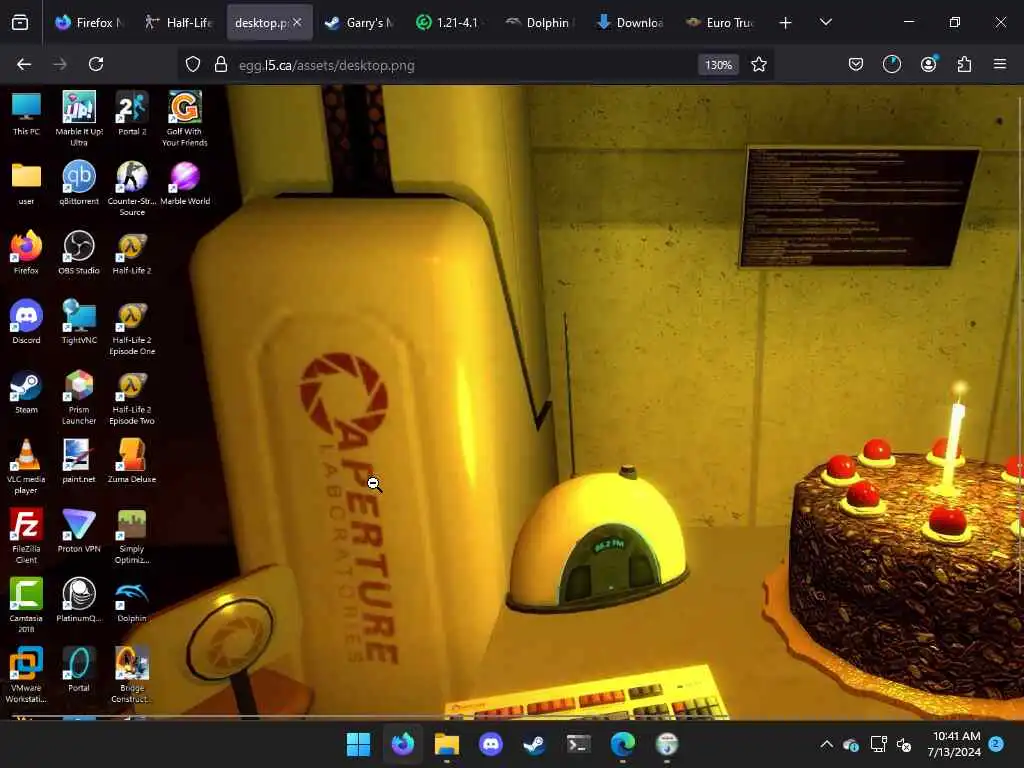Viewport: 1024px width, 768px height.
Task: Bookmark this page with the star
Action: 759,65
